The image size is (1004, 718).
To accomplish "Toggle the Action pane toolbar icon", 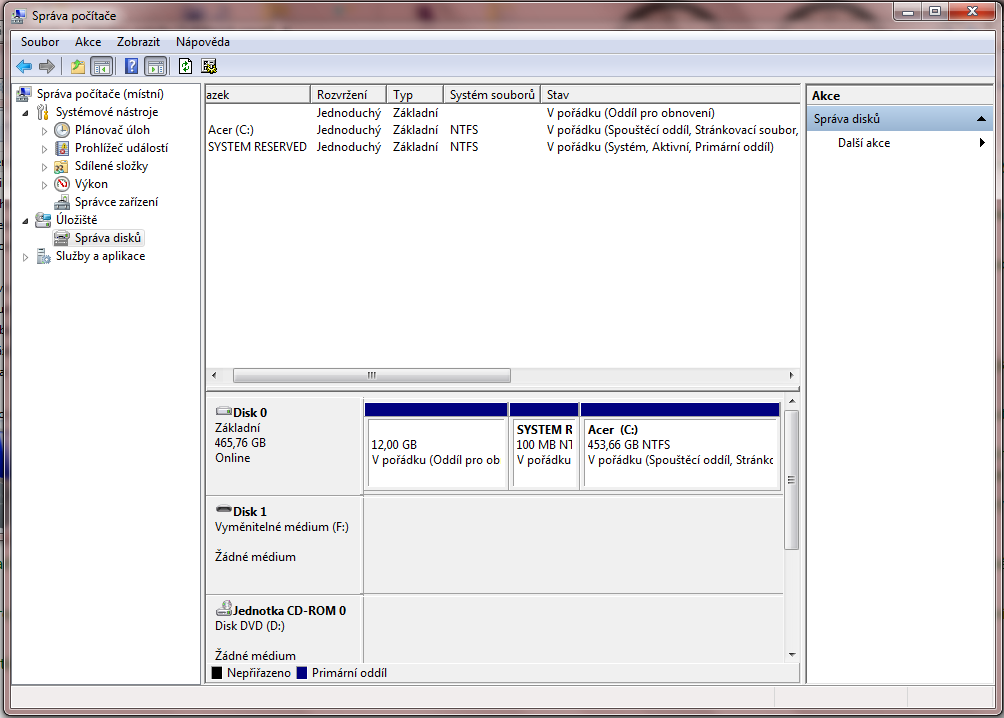I will pyautogui.click(x=156, y=66).
